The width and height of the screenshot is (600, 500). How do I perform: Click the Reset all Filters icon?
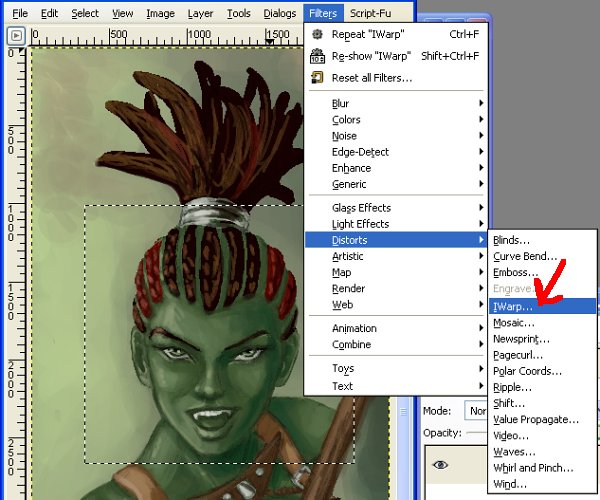317,78
